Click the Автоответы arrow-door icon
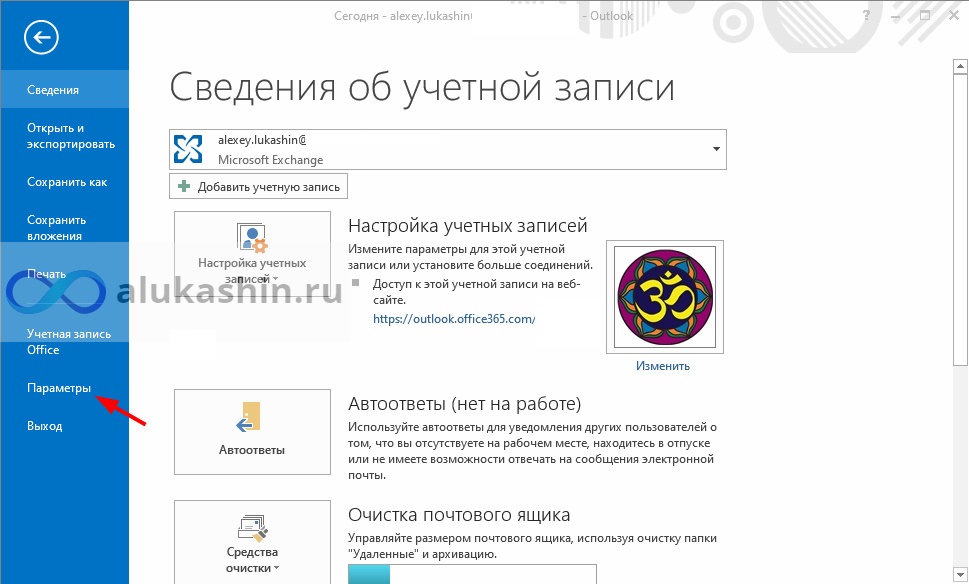Screen dimensions: 969x584 249,417
